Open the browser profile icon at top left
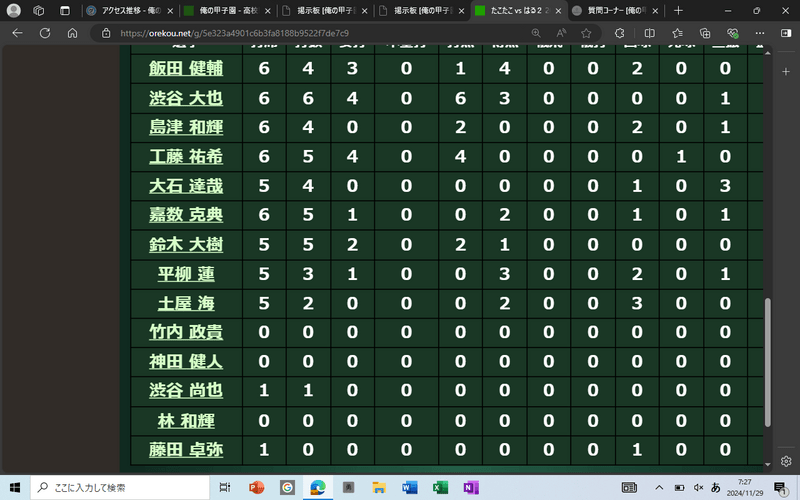Screen dimensions: 800x500 [14, 10]
